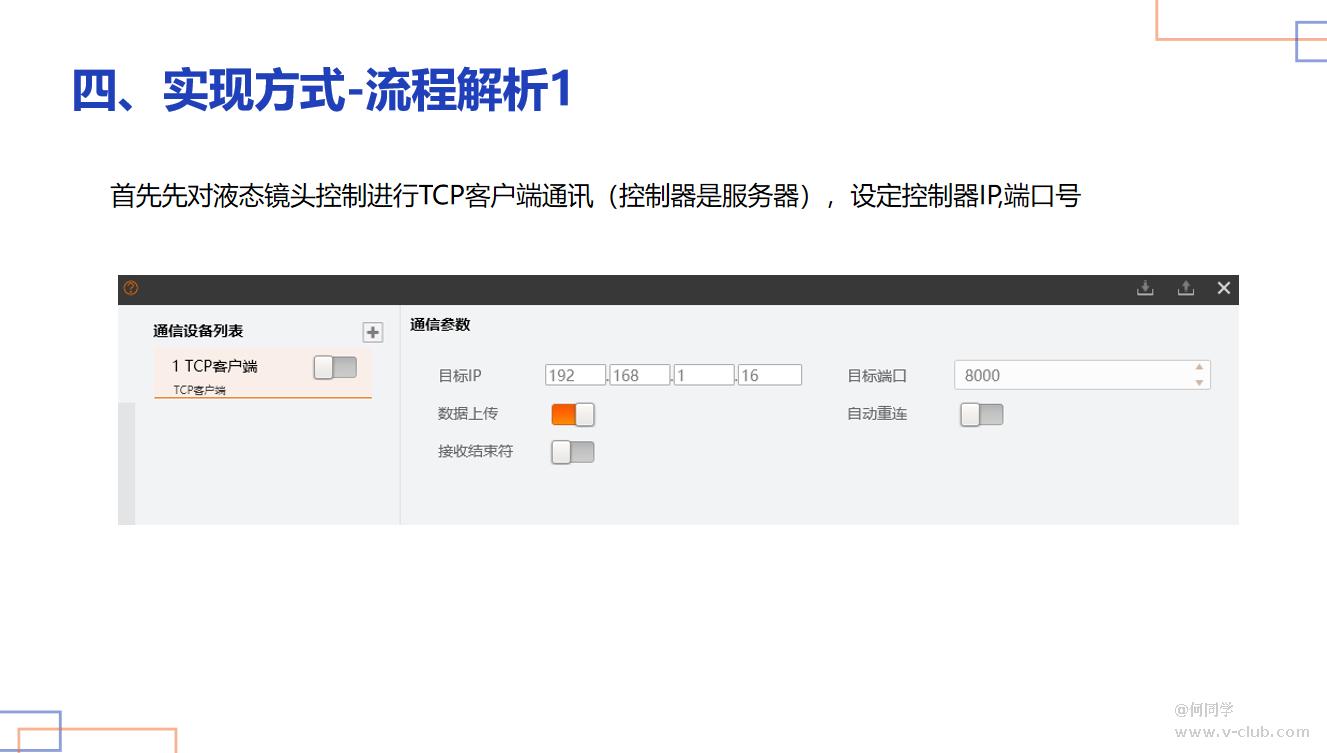
Task: Click the last IP octet field 16
Action: [770, 375]
